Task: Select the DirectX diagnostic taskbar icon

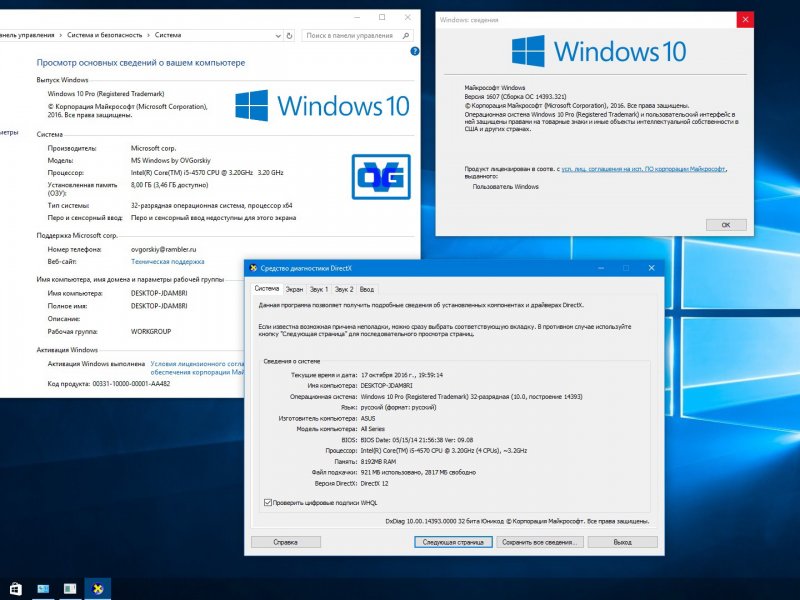Action: tap(97, 589)
